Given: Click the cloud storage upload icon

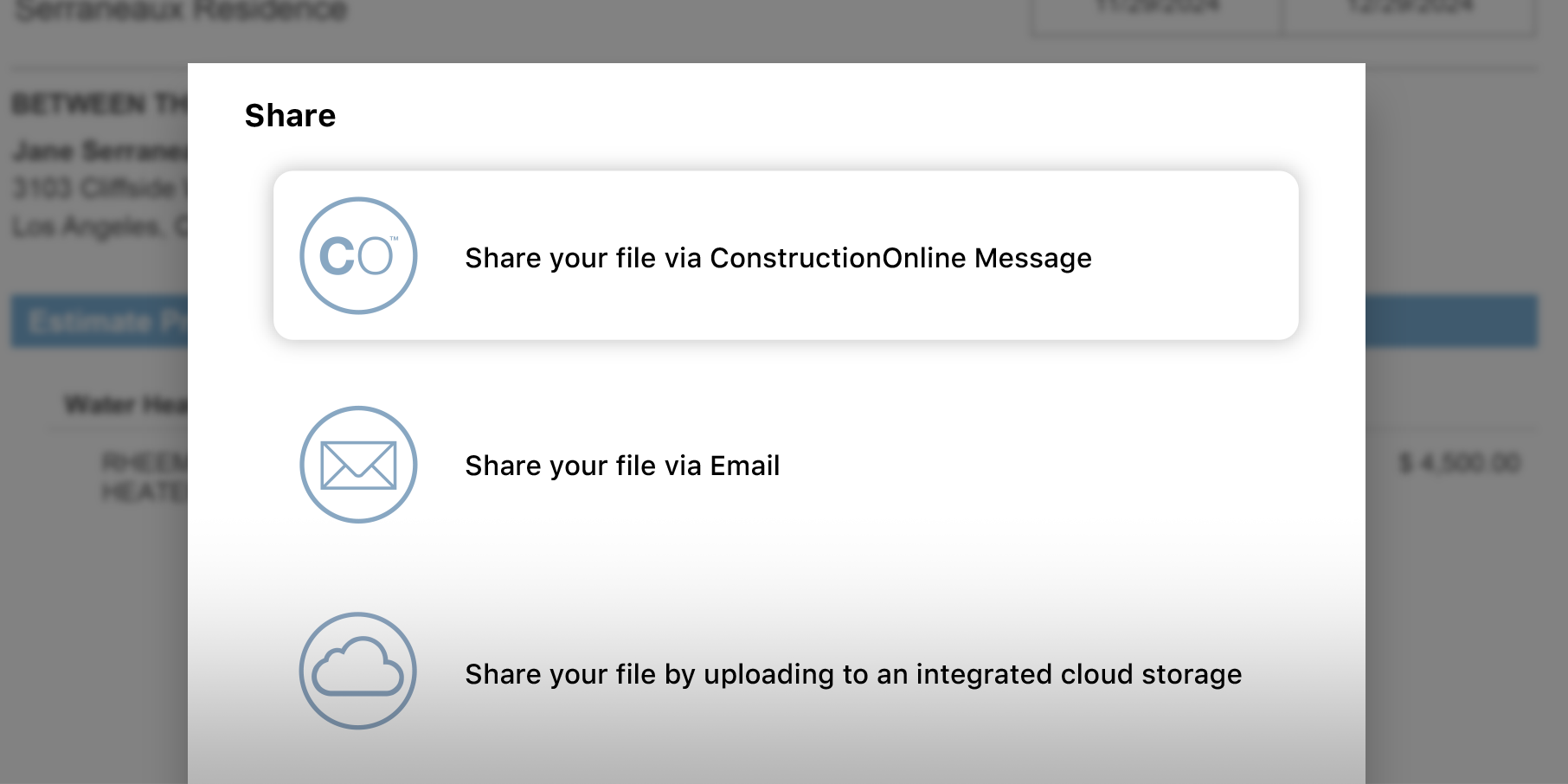Looking at the screenshot, I should (357, 672).
